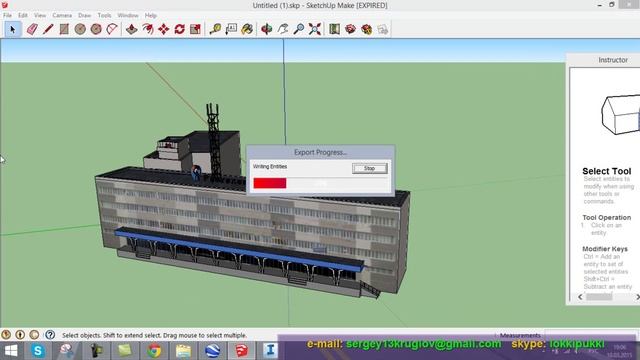
Task: Stop the export with Stop button
Action: point(369,168)
